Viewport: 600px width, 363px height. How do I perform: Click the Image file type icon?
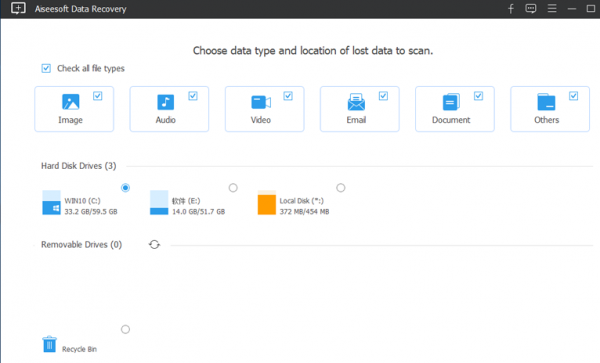click(x=70, y=102)
